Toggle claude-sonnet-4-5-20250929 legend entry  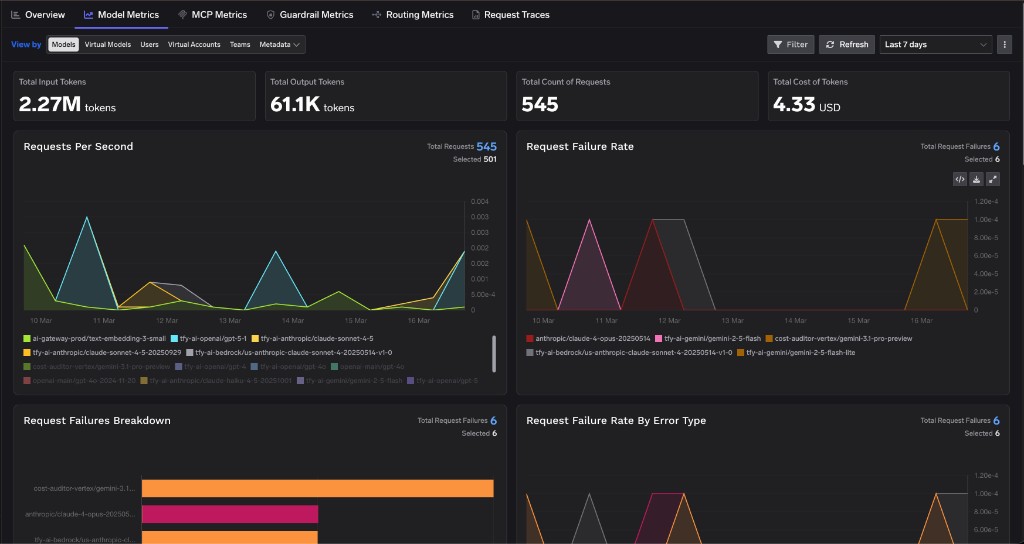102,352
